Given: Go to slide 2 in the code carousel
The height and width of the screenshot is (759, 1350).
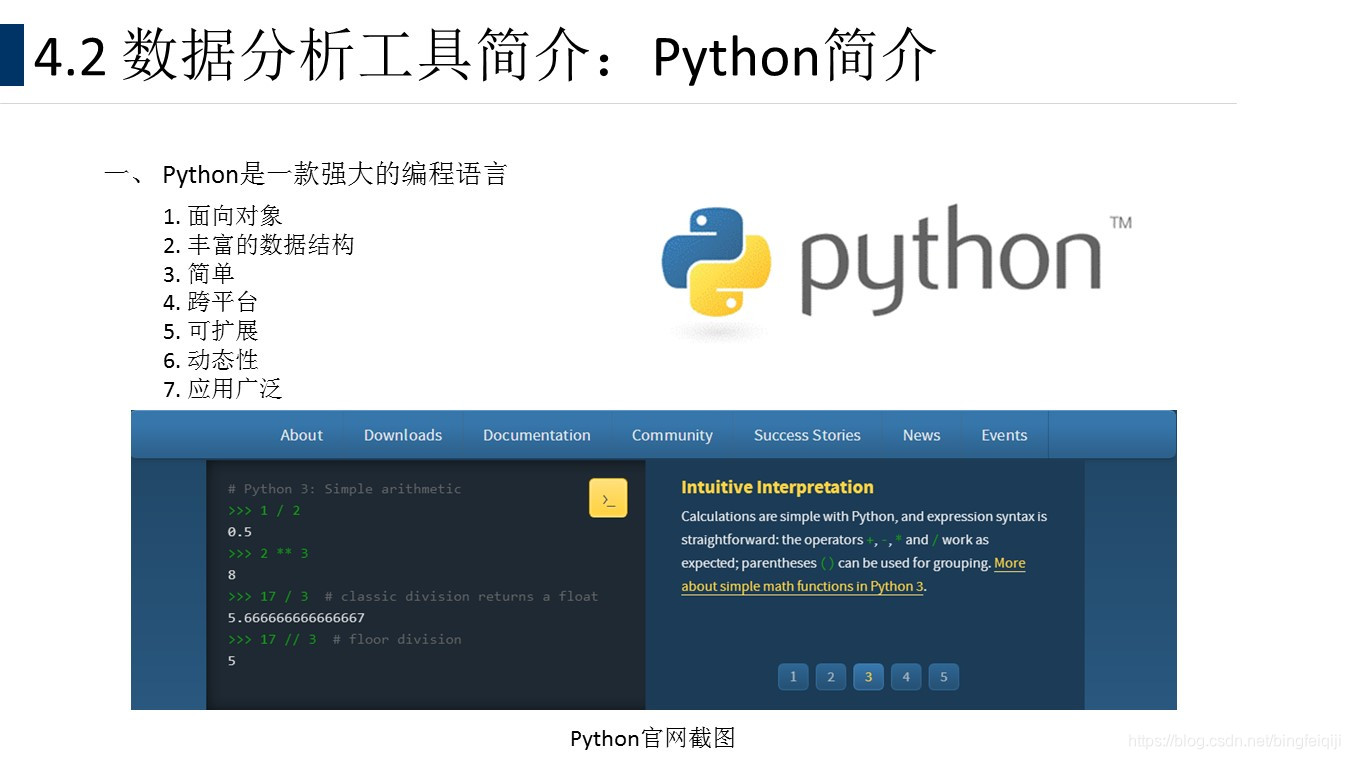Looking at the screenshot, I should [x=830, y=677].
